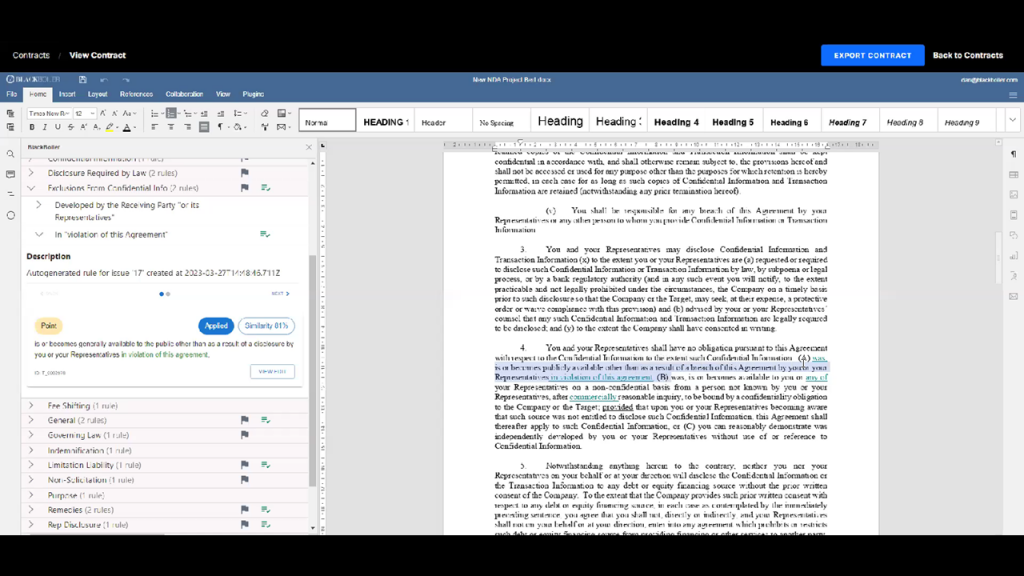The width and height of the screenshot is (1024, 576).
Task: Expand the styles gallery arrow
Action: pyautogui.click(x=1012, y=120)
